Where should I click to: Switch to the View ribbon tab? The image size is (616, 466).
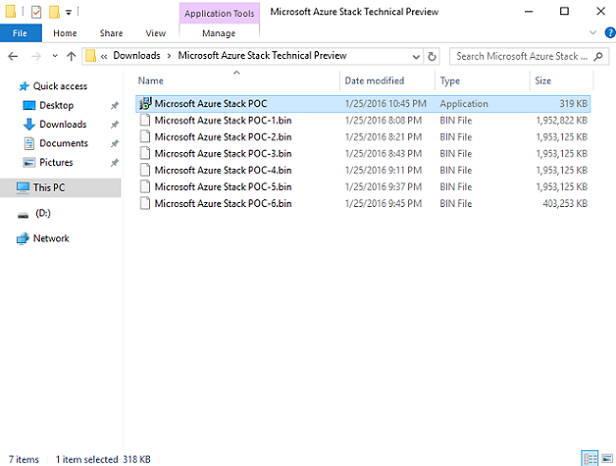(x=156, y=33)
